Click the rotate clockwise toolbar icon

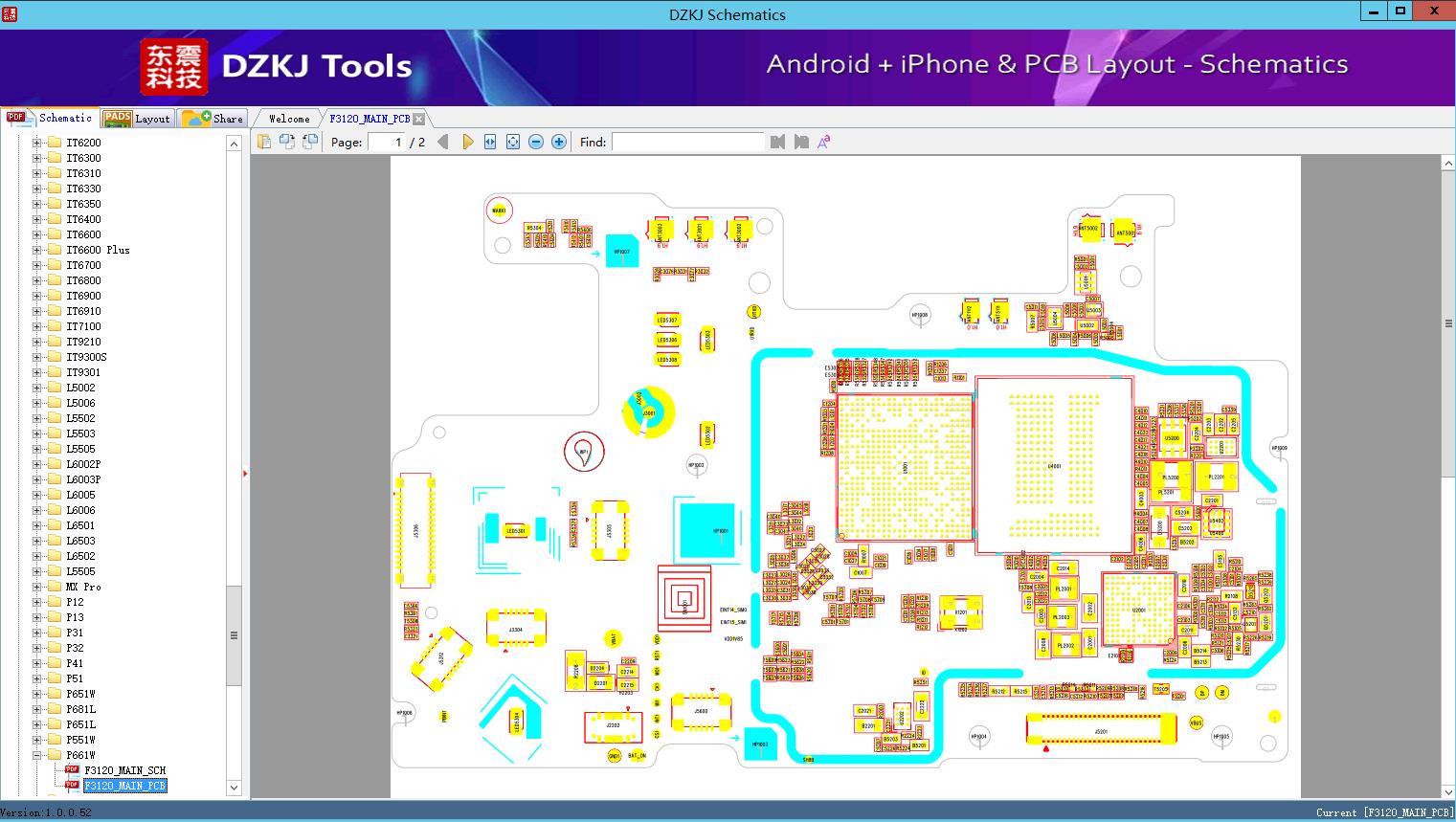coord(309,142)
